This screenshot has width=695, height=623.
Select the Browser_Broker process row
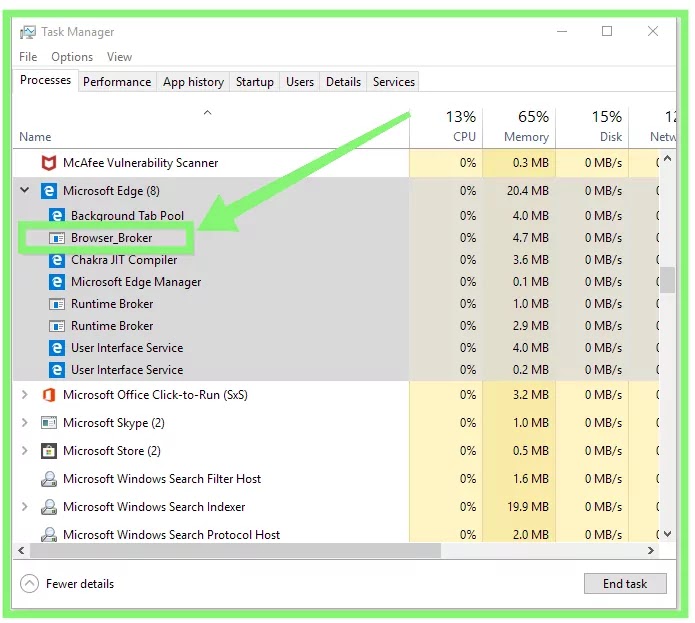(x=336, y=238)
